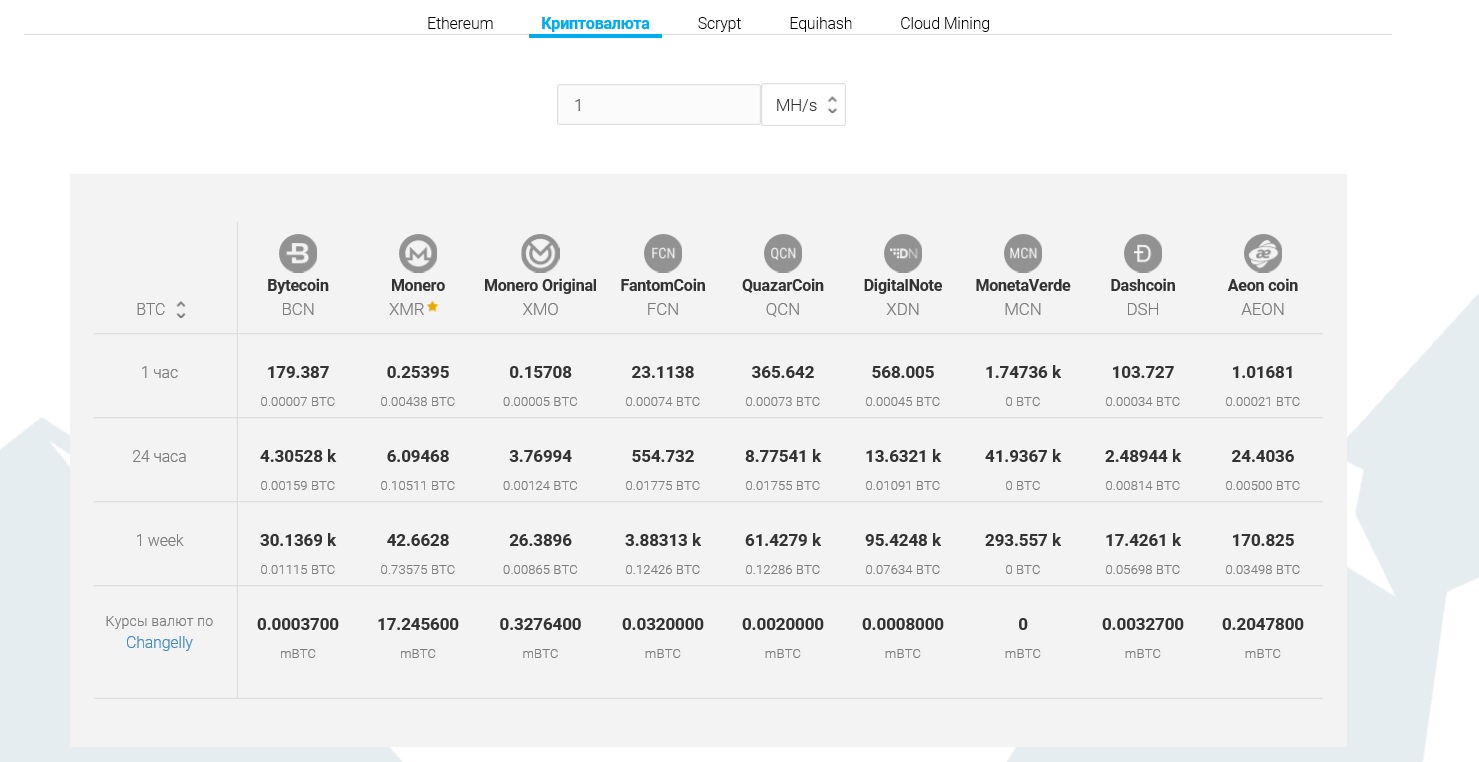The image size is (1479, 762).
Task: Click the hashrate input field
Action: click(x=659, y=104)
